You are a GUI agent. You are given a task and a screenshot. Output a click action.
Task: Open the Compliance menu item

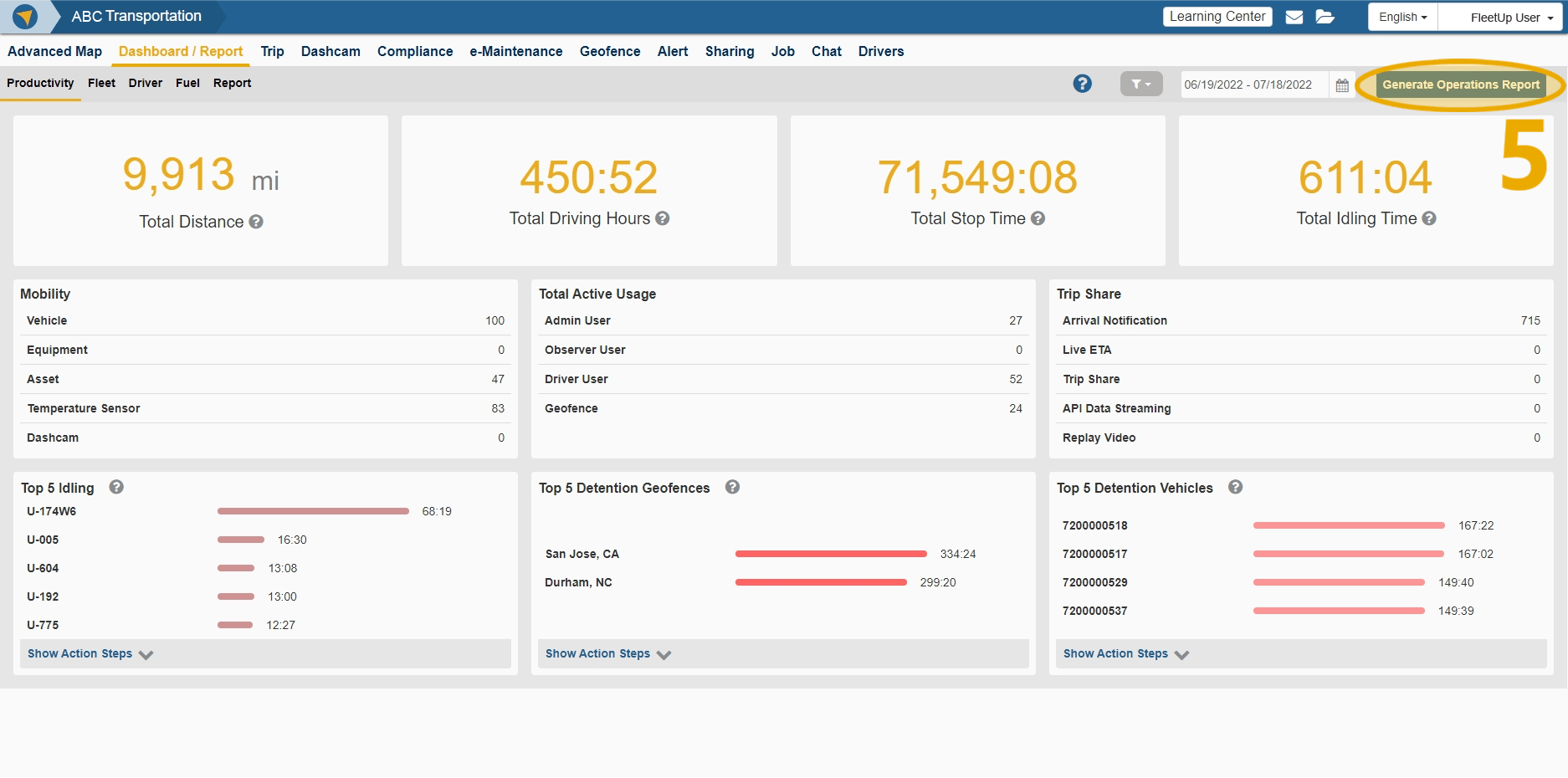(x=415, y=51)
